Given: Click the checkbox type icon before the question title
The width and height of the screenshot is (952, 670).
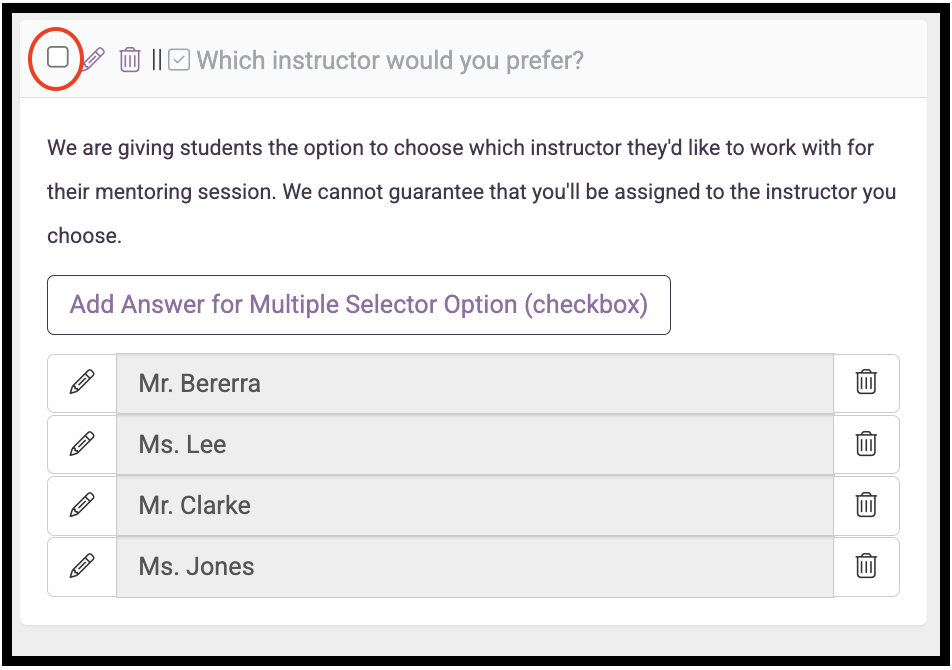Looking at the screenshot, I should (179, 60).
